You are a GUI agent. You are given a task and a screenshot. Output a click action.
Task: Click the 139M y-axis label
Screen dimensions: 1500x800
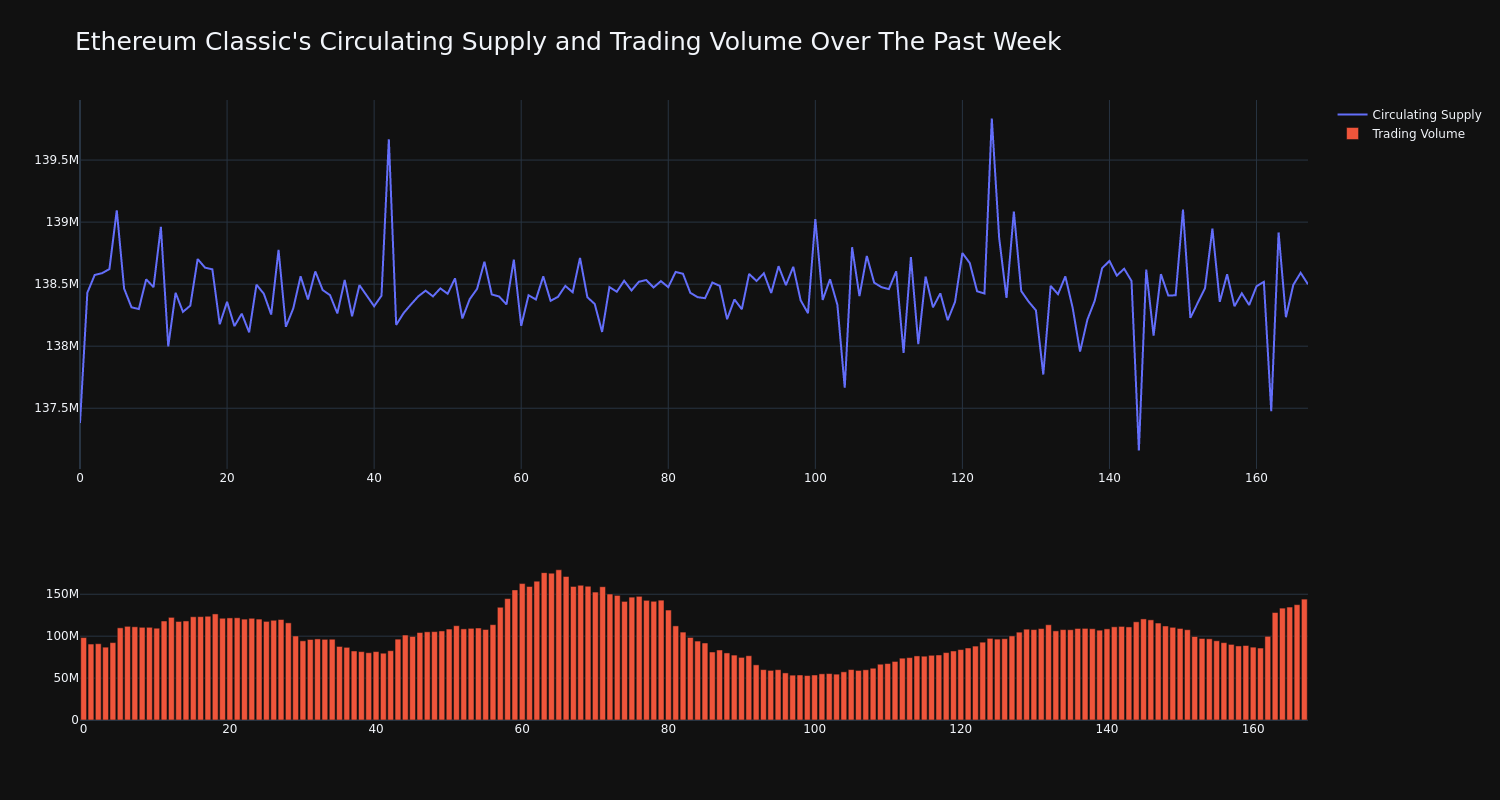pyautogui.click(x=61, y=222)
